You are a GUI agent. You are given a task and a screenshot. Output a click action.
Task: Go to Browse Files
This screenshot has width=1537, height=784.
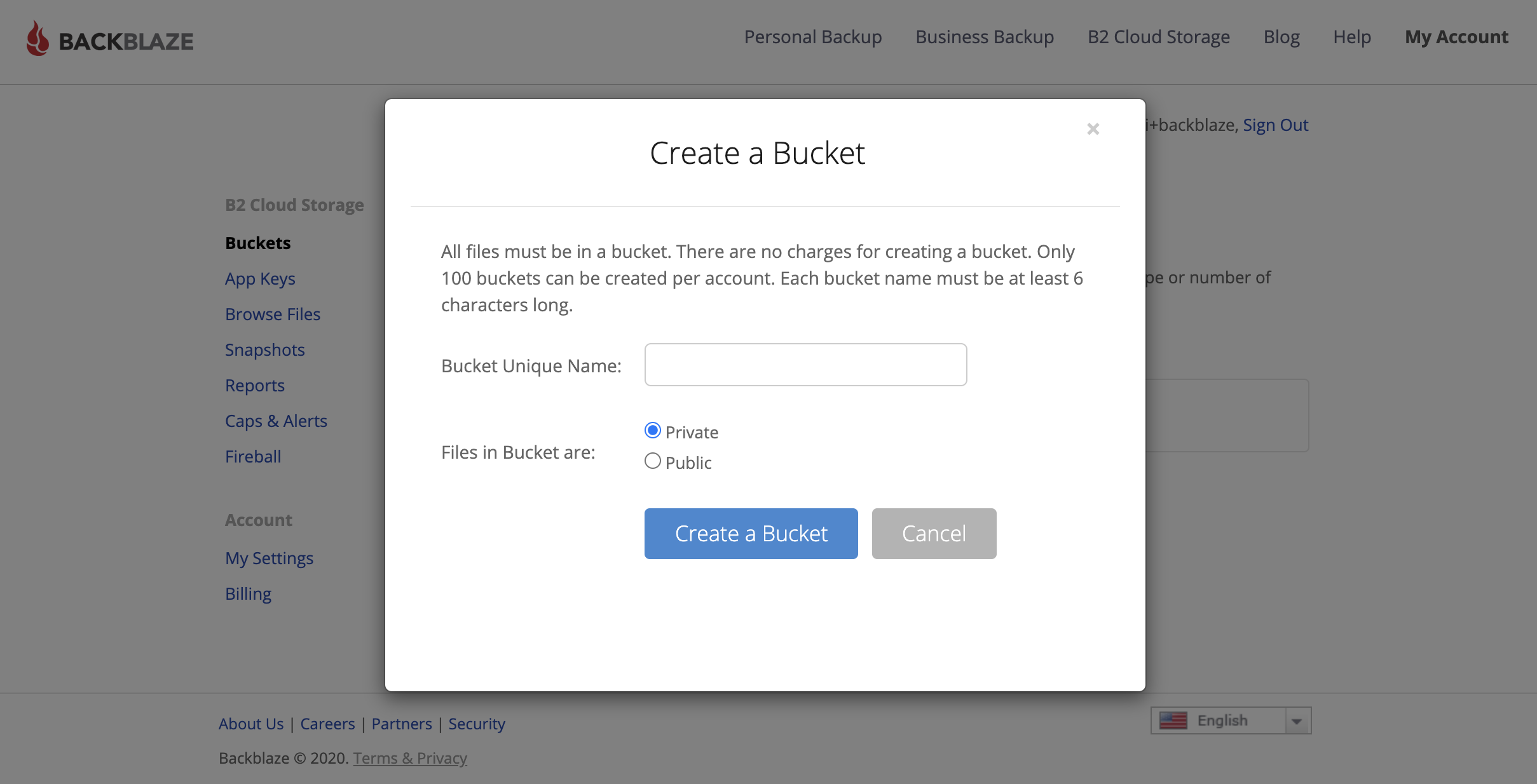pyautogui.click(x=273, y=314)
